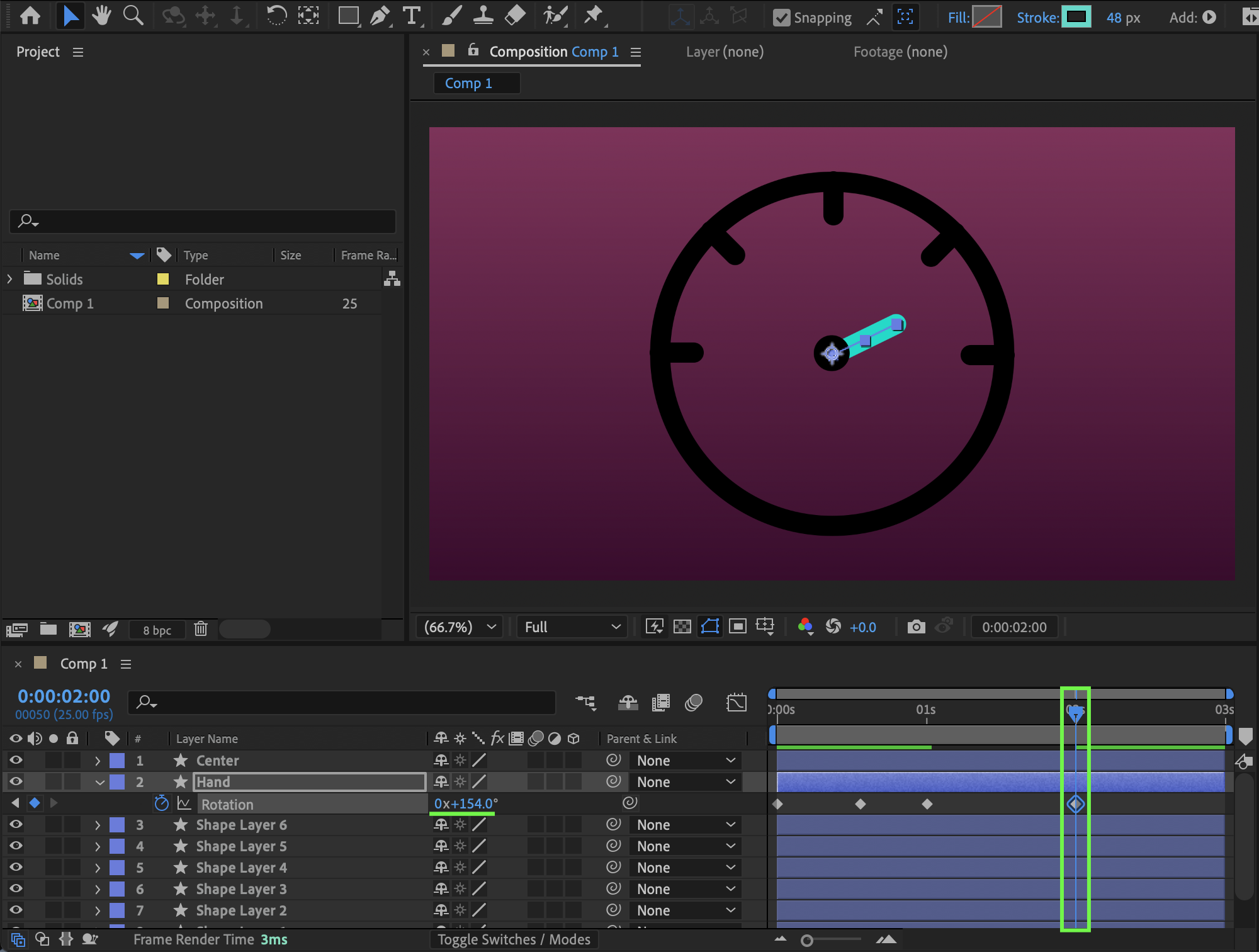Select the Pen tool

380,16
